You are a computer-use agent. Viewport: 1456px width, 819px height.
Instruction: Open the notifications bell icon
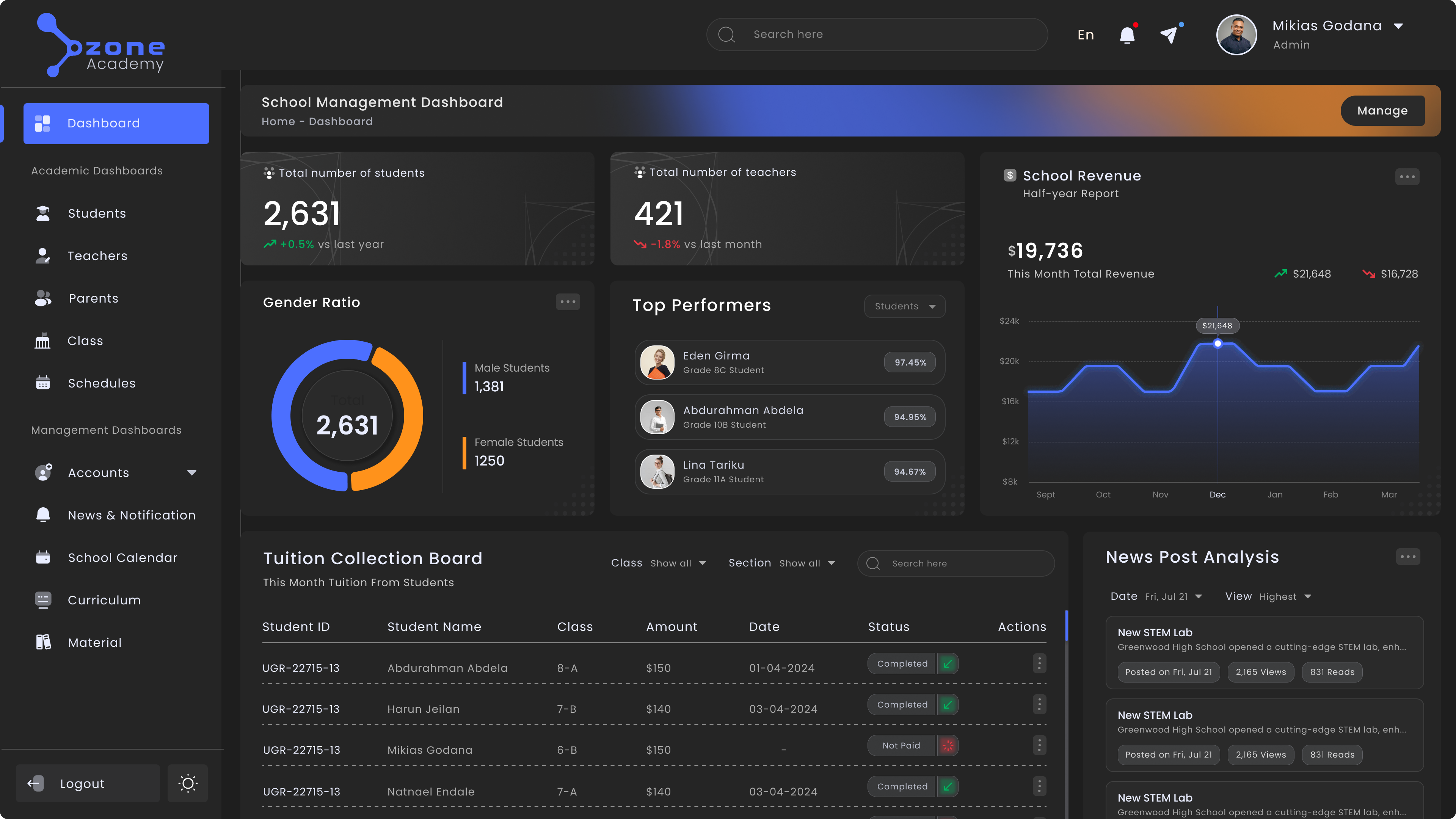click(x=1127, y=35)
